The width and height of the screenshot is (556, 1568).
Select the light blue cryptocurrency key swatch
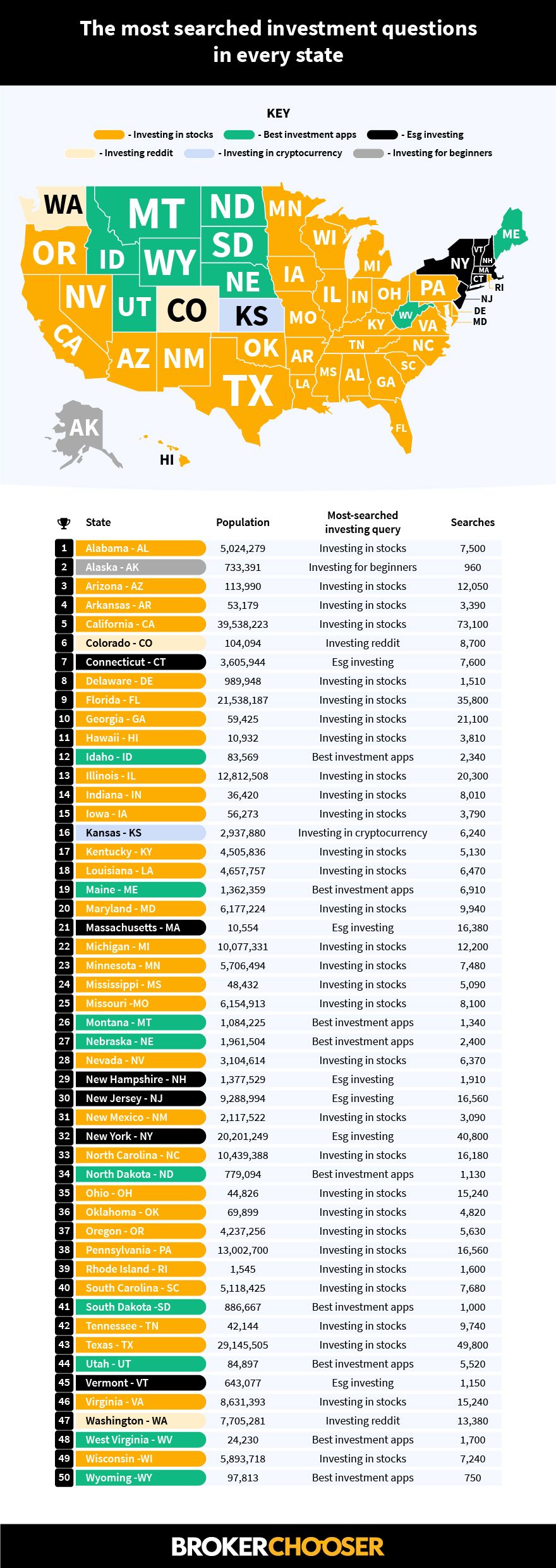199,153
